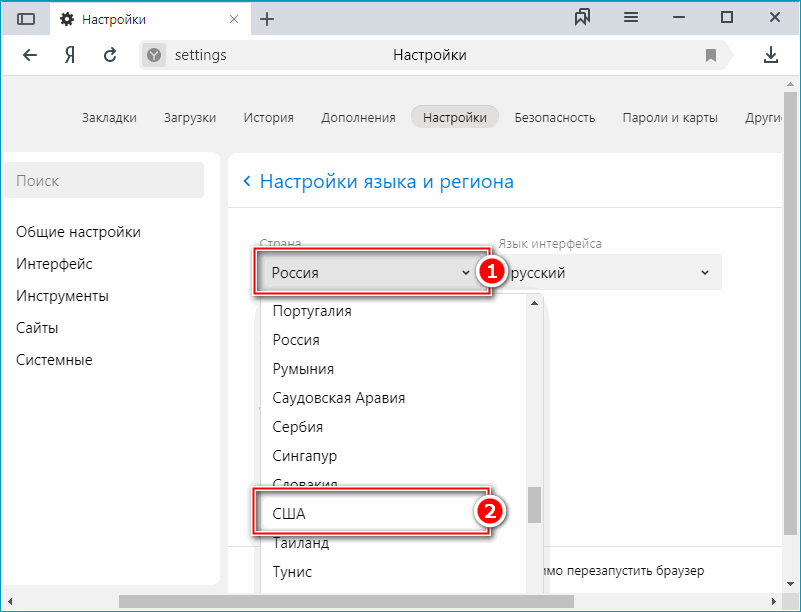This screenshot has height=612, width=801.
Task: Reload the page with refresh icon
Action: [x=110, y=55]
